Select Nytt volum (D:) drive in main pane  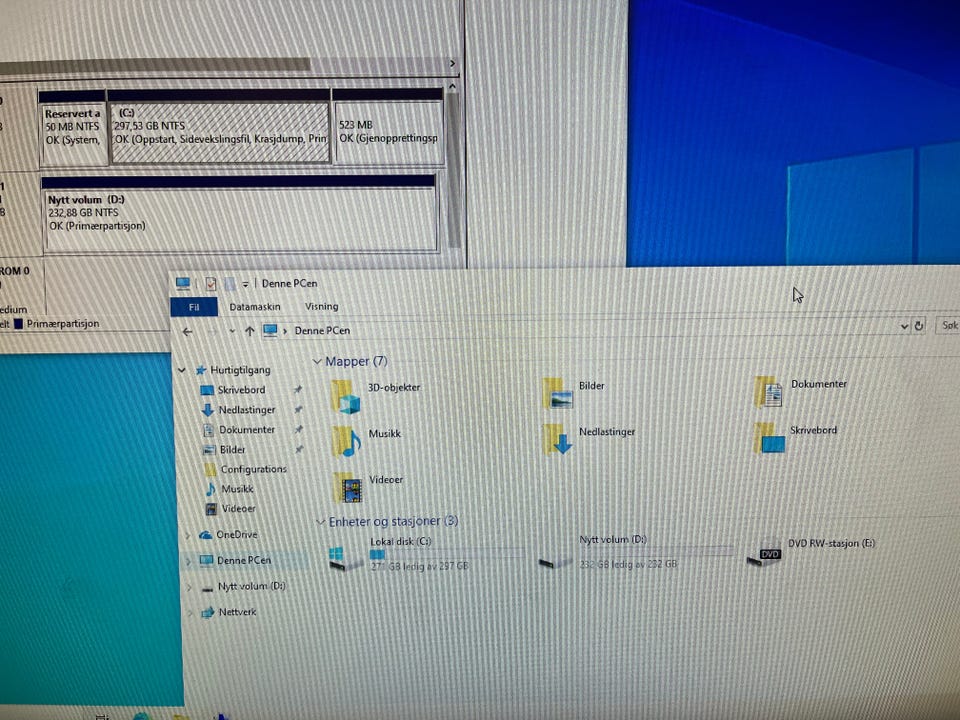click(635, 552)
